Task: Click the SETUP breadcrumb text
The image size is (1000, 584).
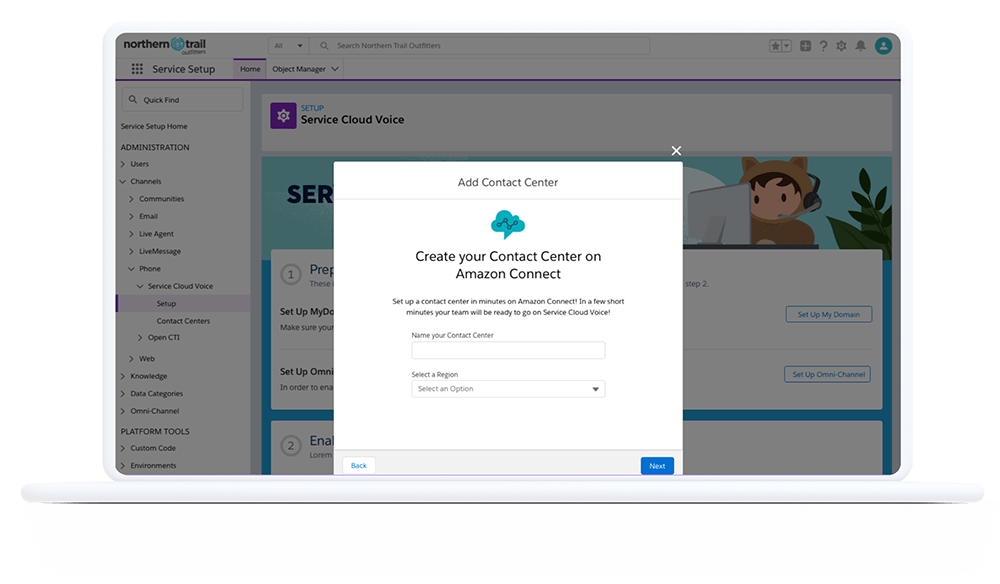Action: [312, 108]
